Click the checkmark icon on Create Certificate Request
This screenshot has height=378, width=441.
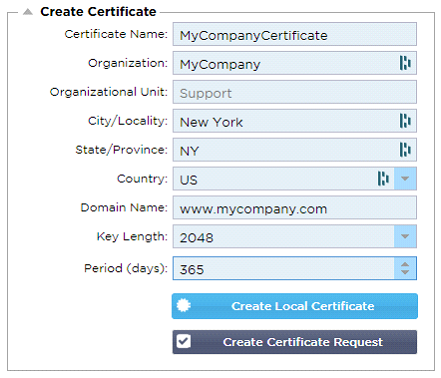click(184, 341)
